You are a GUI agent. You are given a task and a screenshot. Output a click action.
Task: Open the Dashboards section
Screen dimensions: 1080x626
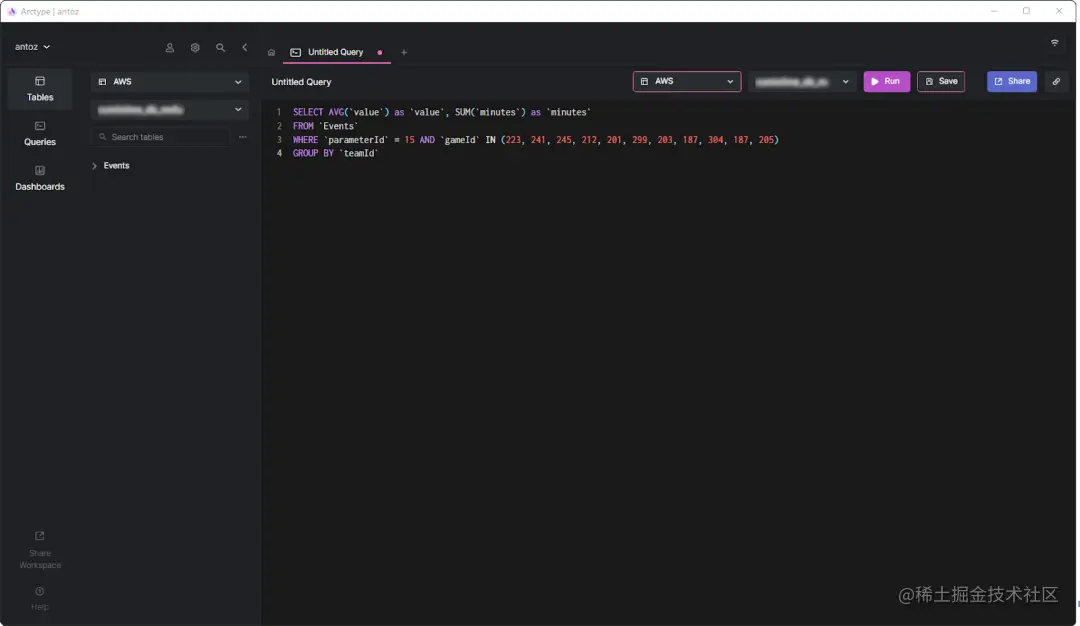pos(40,178)
